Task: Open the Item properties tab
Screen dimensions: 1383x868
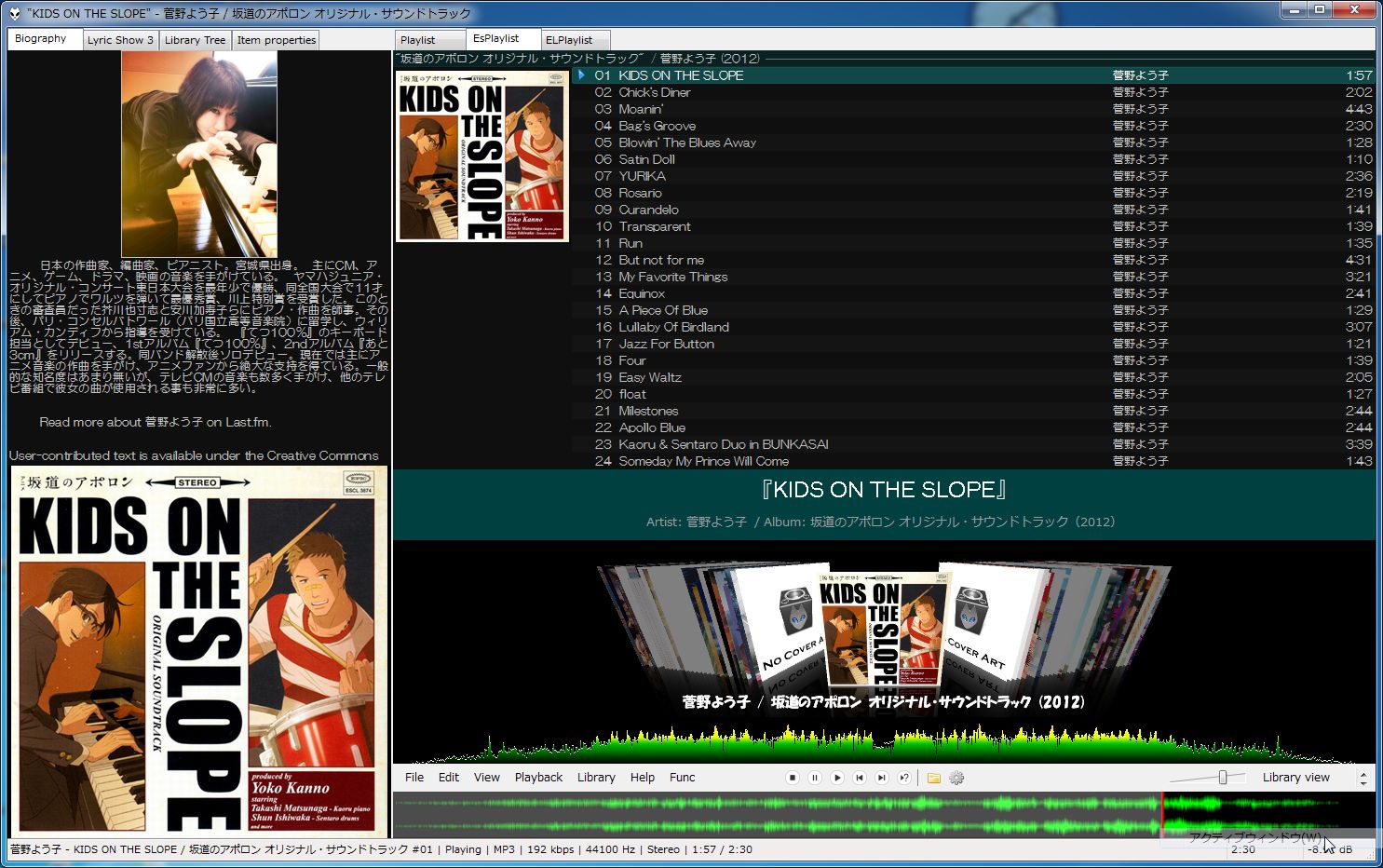Action: tap(277, 40)
